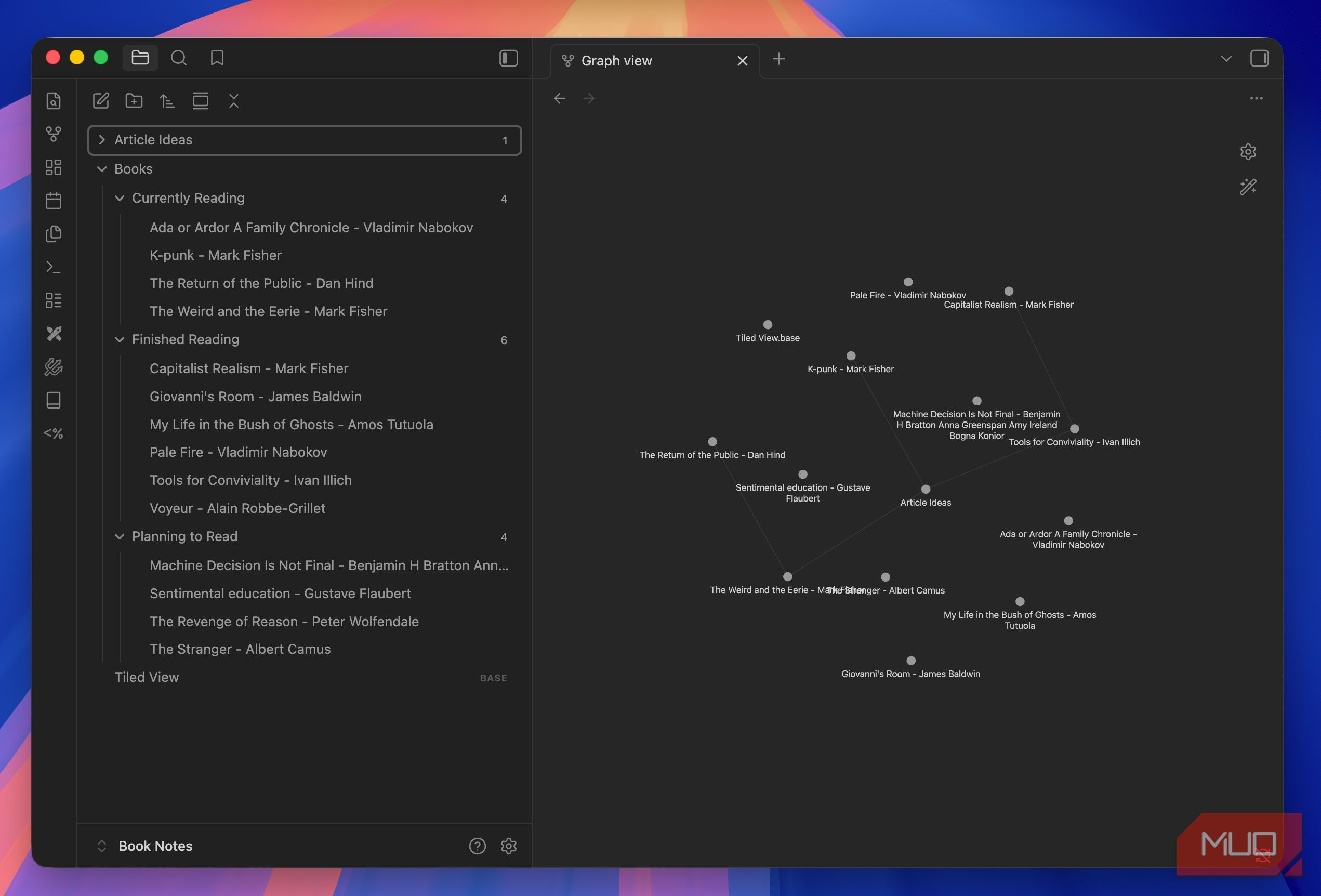Show the file explorer folder tab
1321x896 pixels.
[140, 58]
